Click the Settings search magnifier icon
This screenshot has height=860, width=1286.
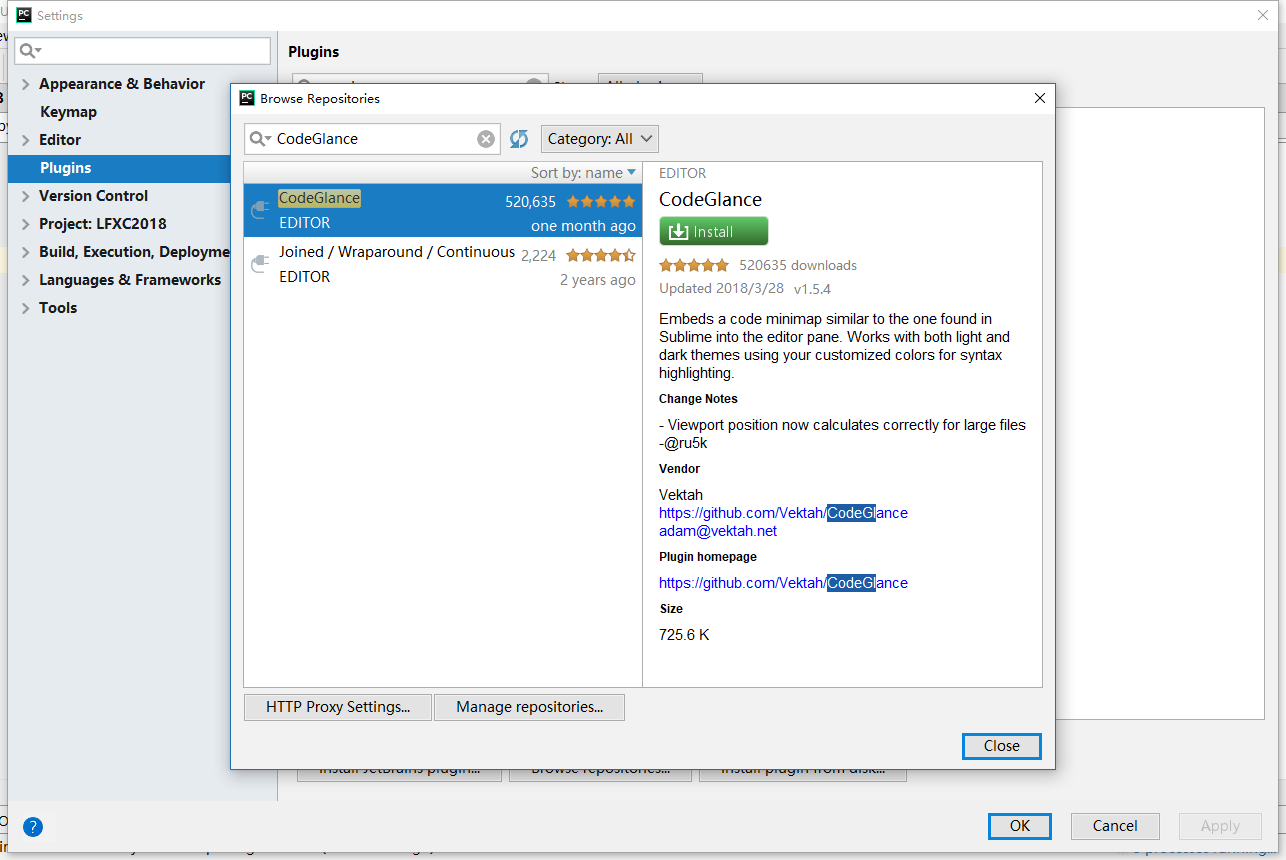pos(29,51)
